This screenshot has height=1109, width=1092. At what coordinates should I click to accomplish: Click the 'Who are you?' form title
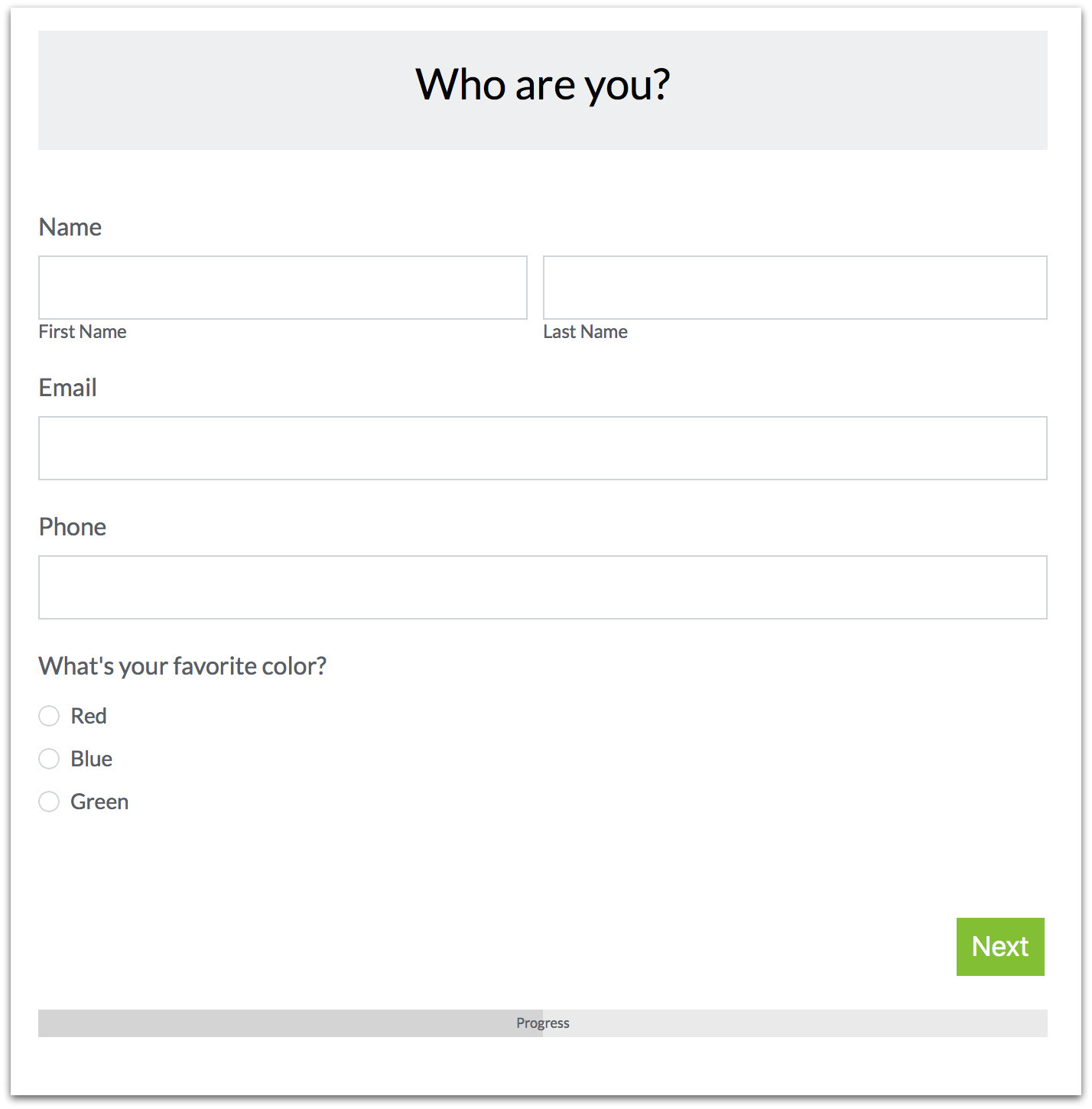tap(542, 84)
